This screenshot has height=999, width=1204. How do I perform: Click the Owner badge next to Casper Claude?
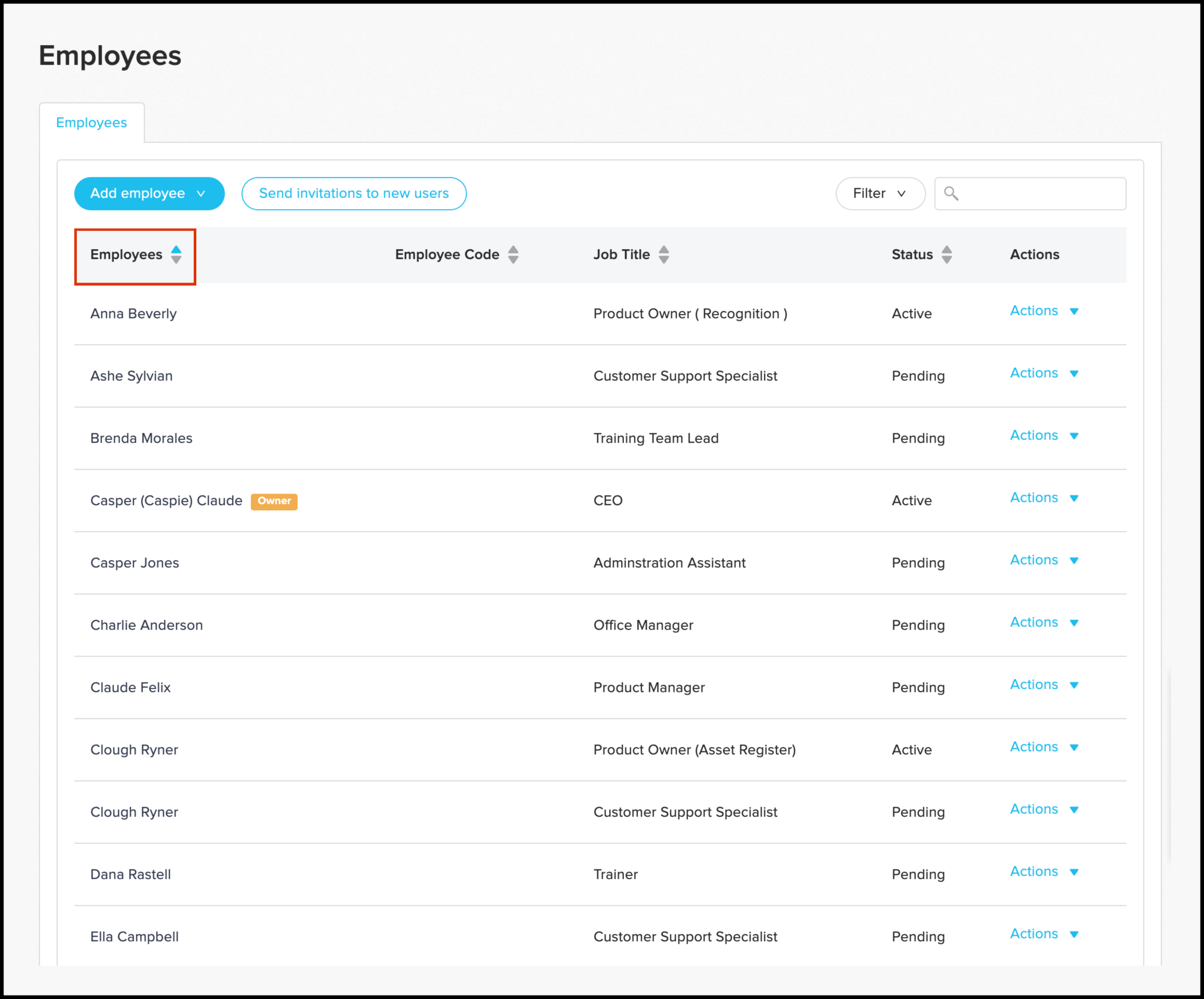(x=274, y=501)
